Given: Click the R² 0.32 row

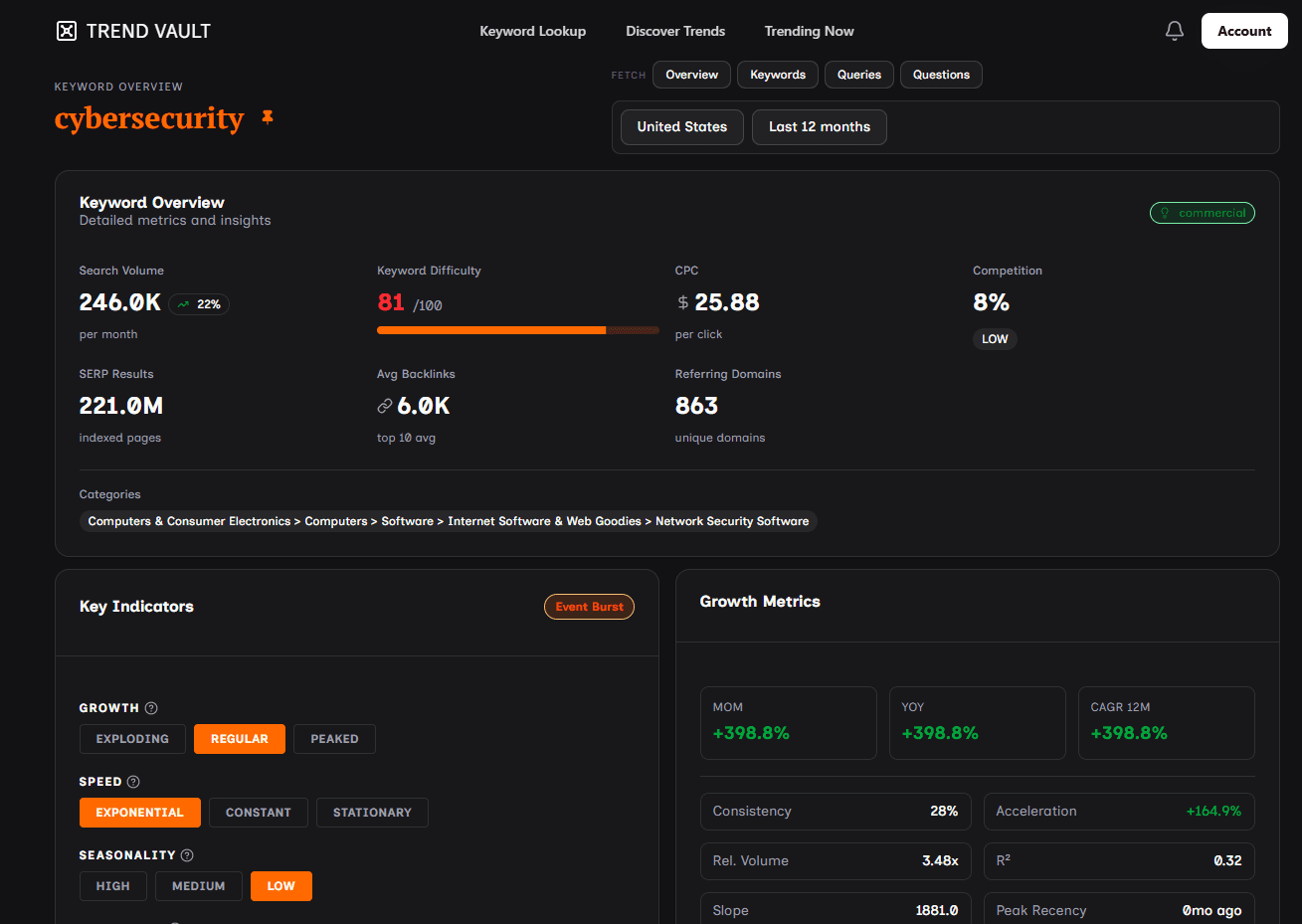Looking at the screenshot, I should point(1119,861).
